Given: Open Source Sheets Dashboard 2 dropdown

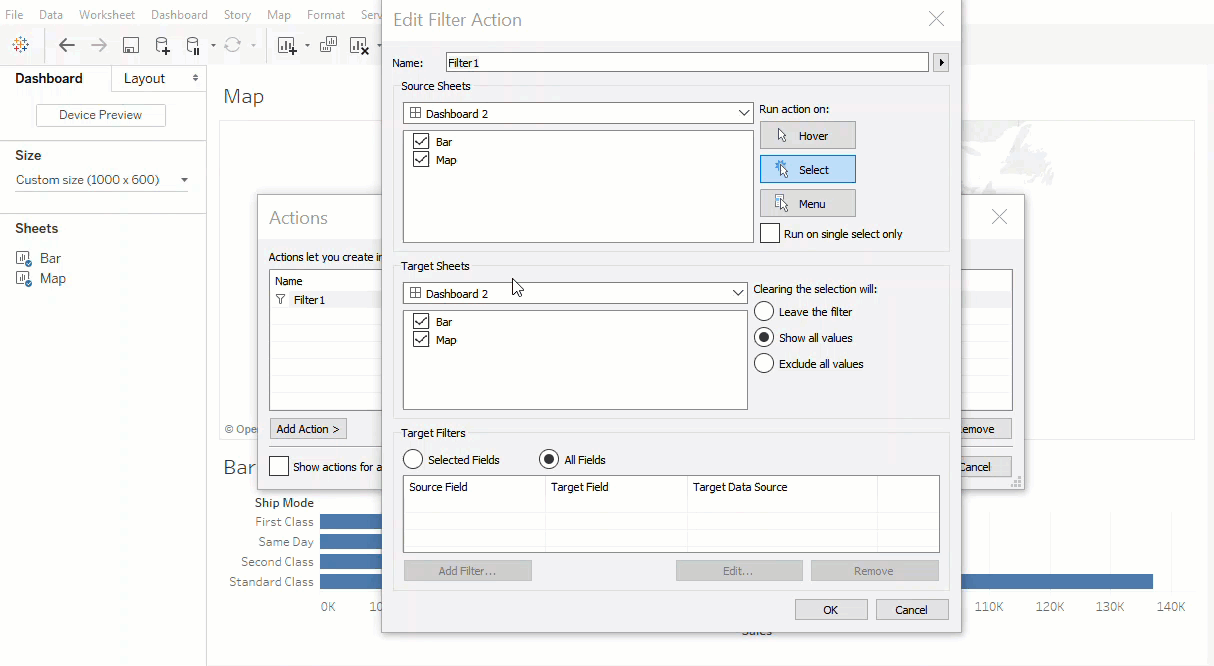Looking at the screenshot, I should click(x=578, y=114).
